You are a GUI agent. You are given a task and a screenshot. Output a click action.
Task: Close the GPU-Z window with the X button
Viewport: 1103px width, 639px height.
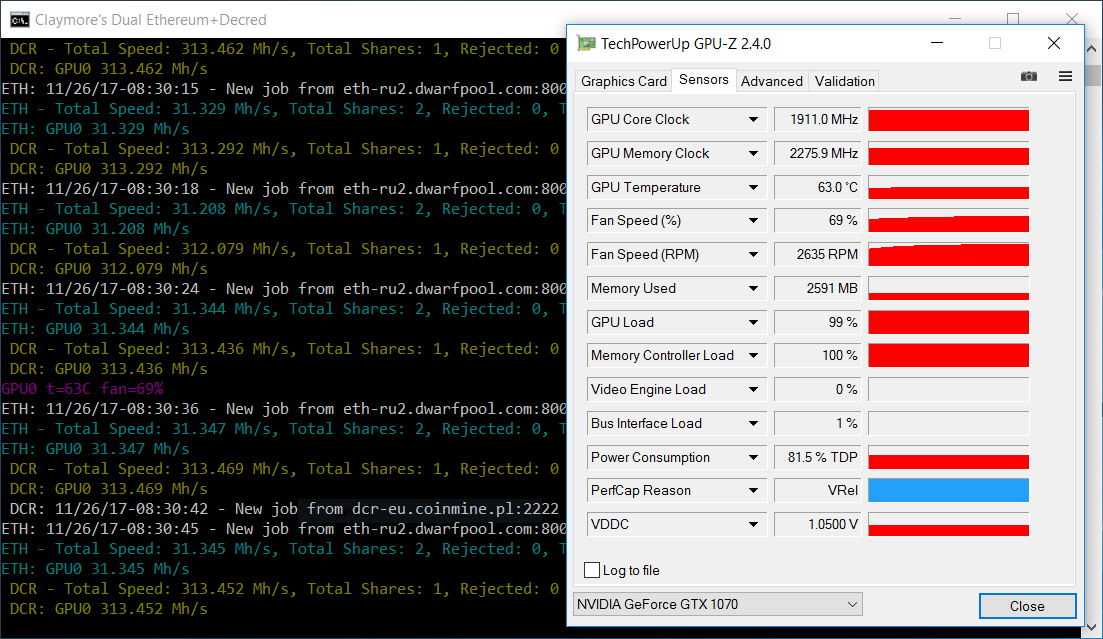tap(1054, 43)
